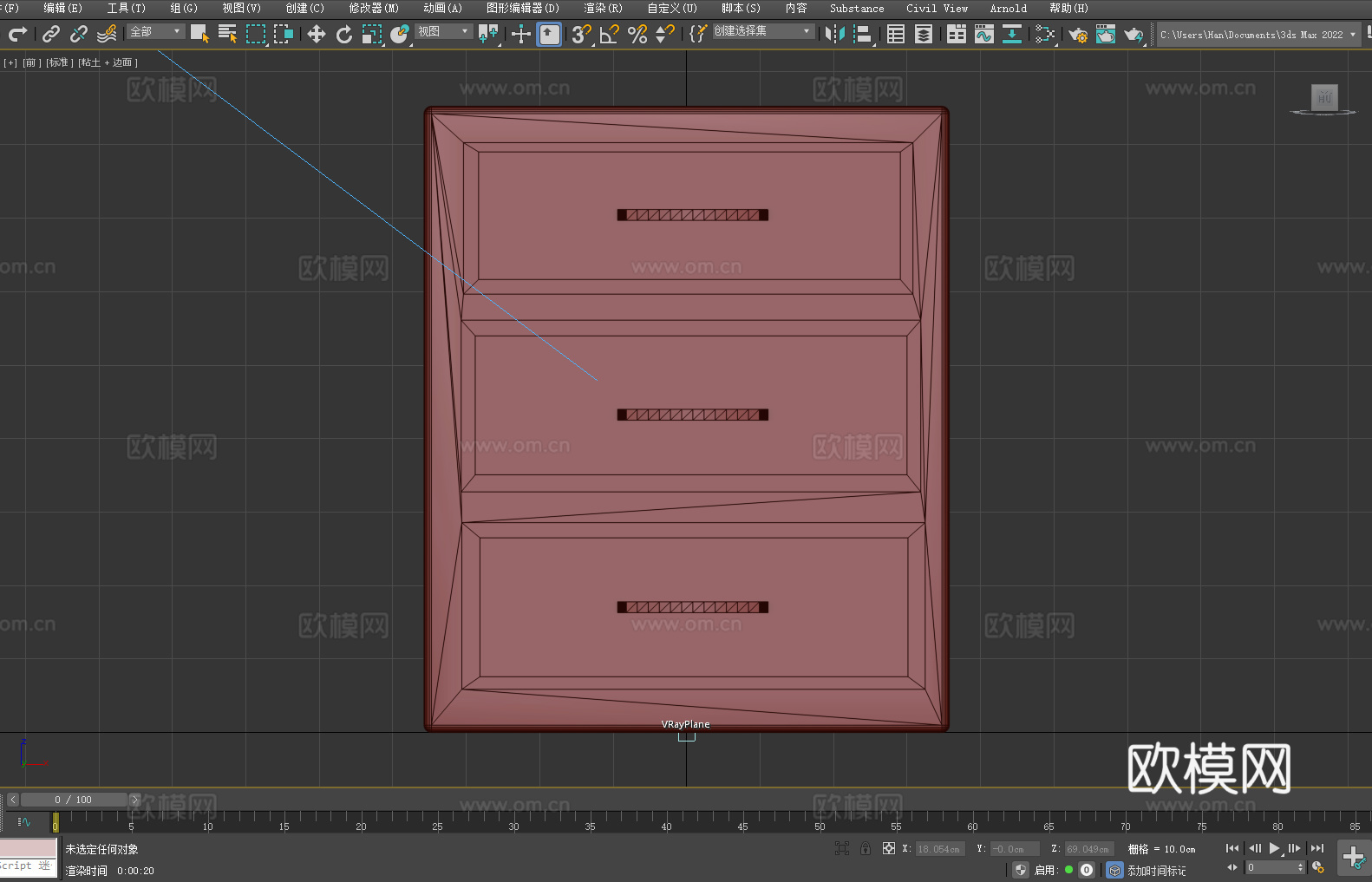Select the Link objects tool
This screenshot has height=882, width=1372.
[x=51, y=34]
